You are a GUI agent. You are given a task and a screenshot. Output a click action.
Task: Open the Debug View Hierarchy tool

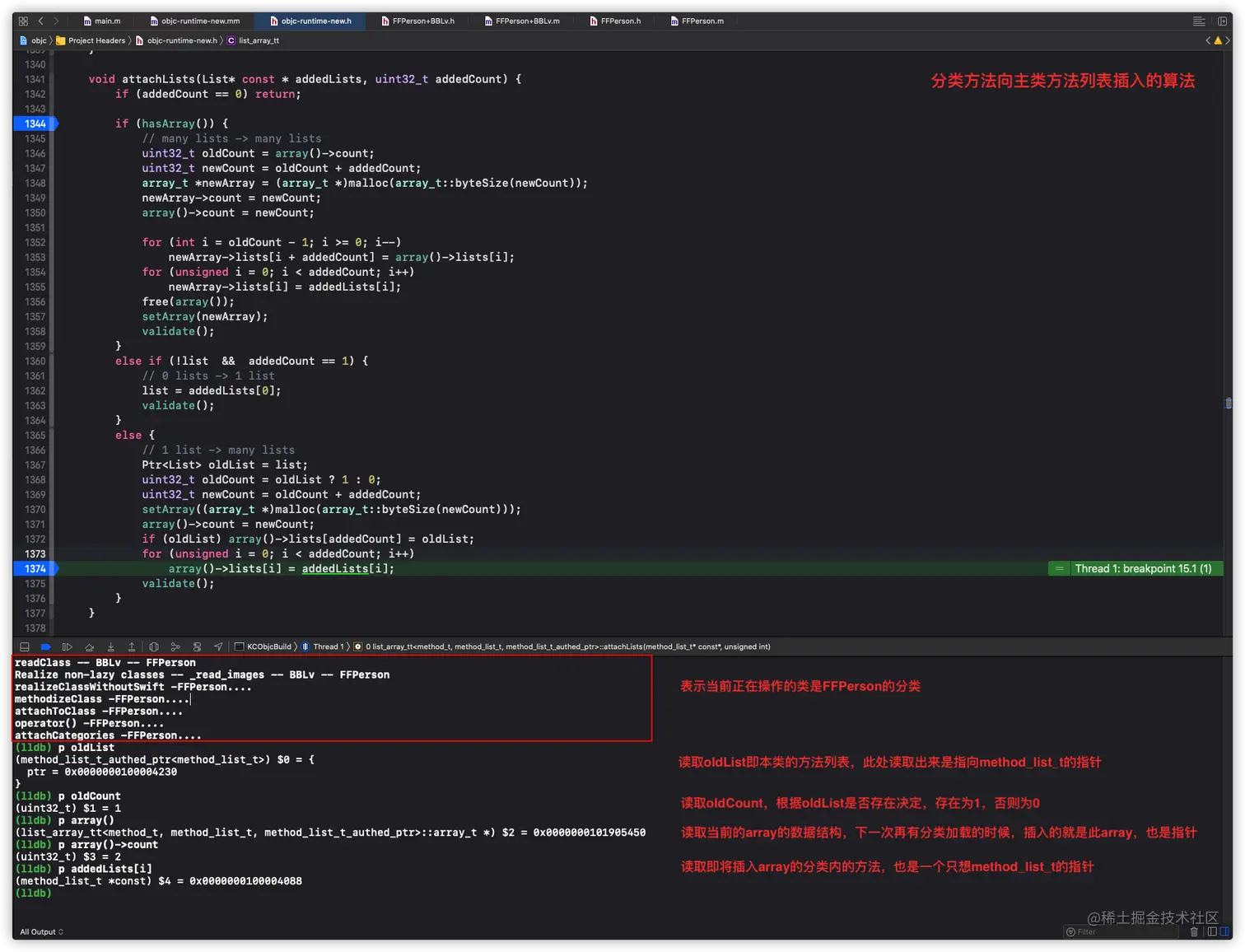[153, 646]
